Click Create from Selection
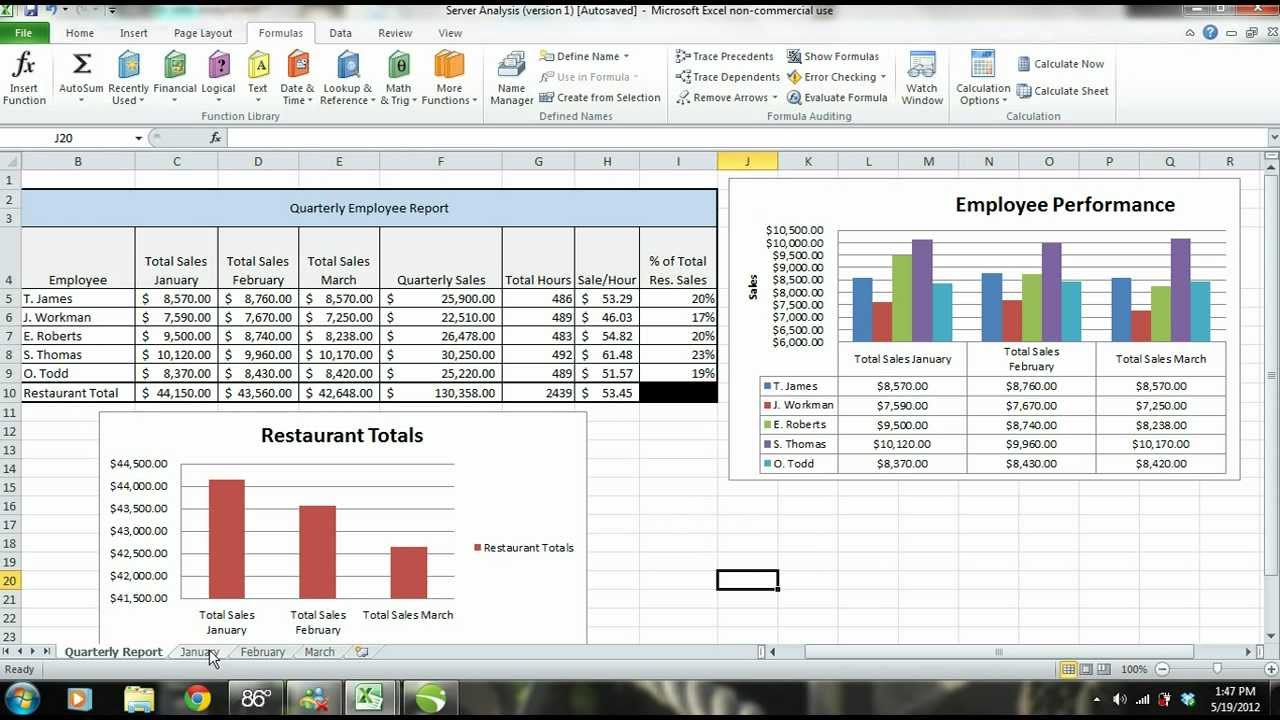The height and width of the screenshot is (720, 1280). click(x=600, y=97)
